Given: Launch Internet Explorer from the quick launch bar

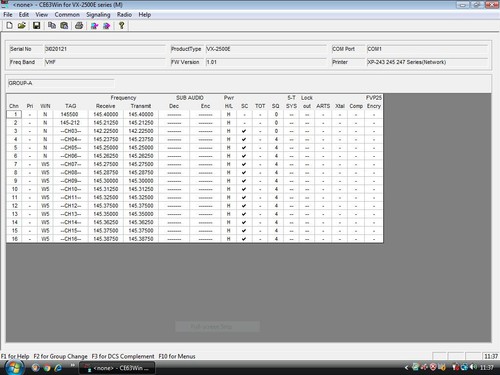Looking at the screenshot, I should tap(58, 368).
